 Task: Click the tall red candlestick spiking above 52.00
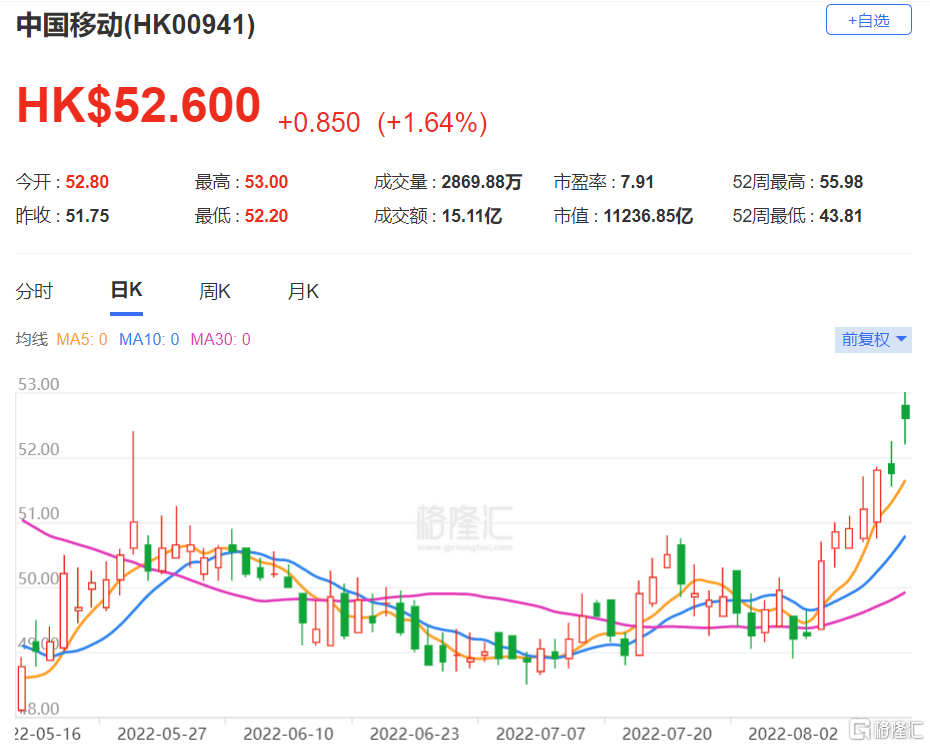tap(133, 492)
